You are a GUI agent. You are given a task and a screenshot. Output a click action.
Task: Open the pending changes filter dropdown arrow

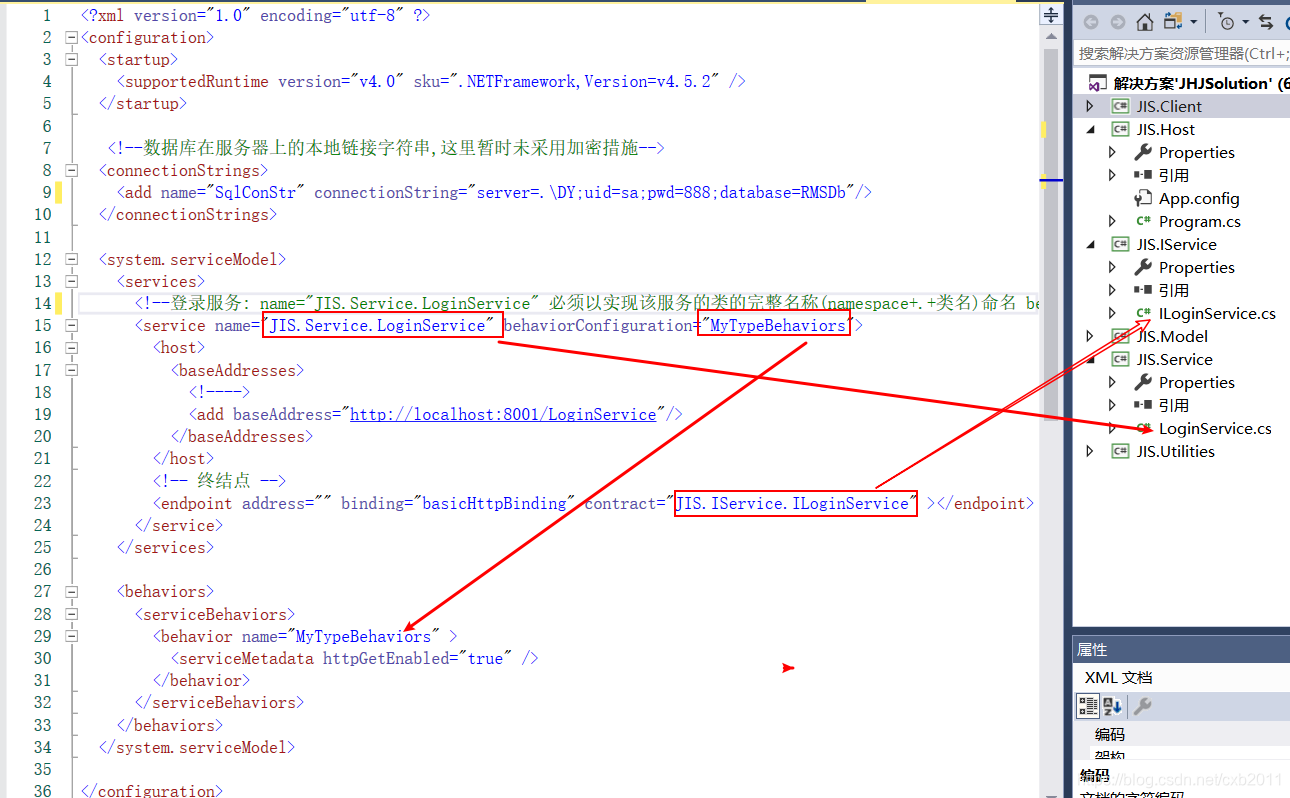(x=1245, y=22)
